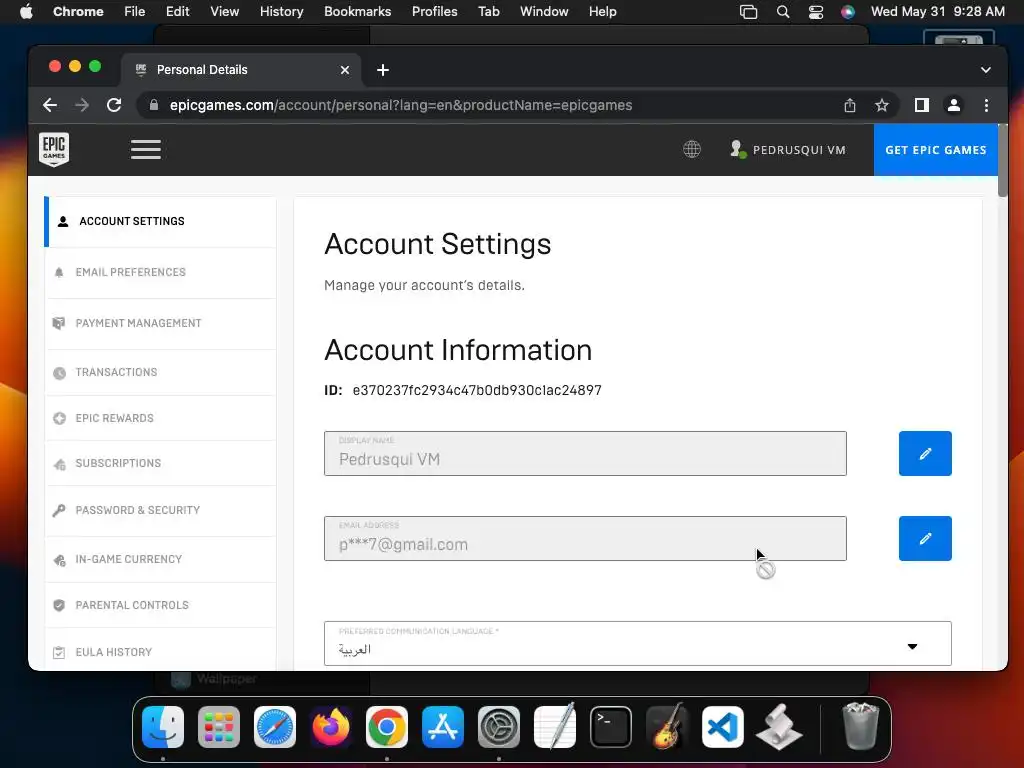
Task: Go forward with the browser forward arrow
Action: coord(82,105)
